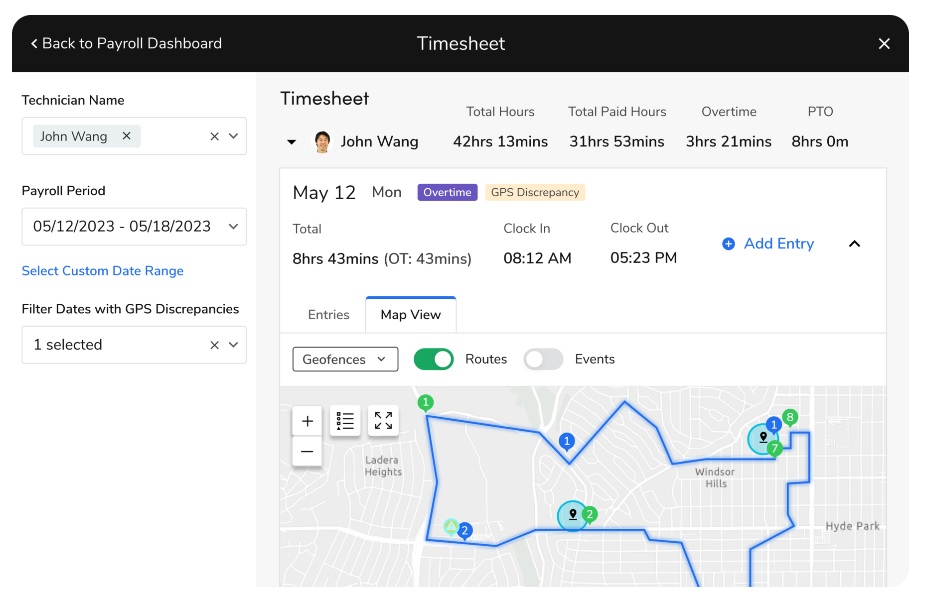Open the Technician Name dropdown arrow

[234, 136]
